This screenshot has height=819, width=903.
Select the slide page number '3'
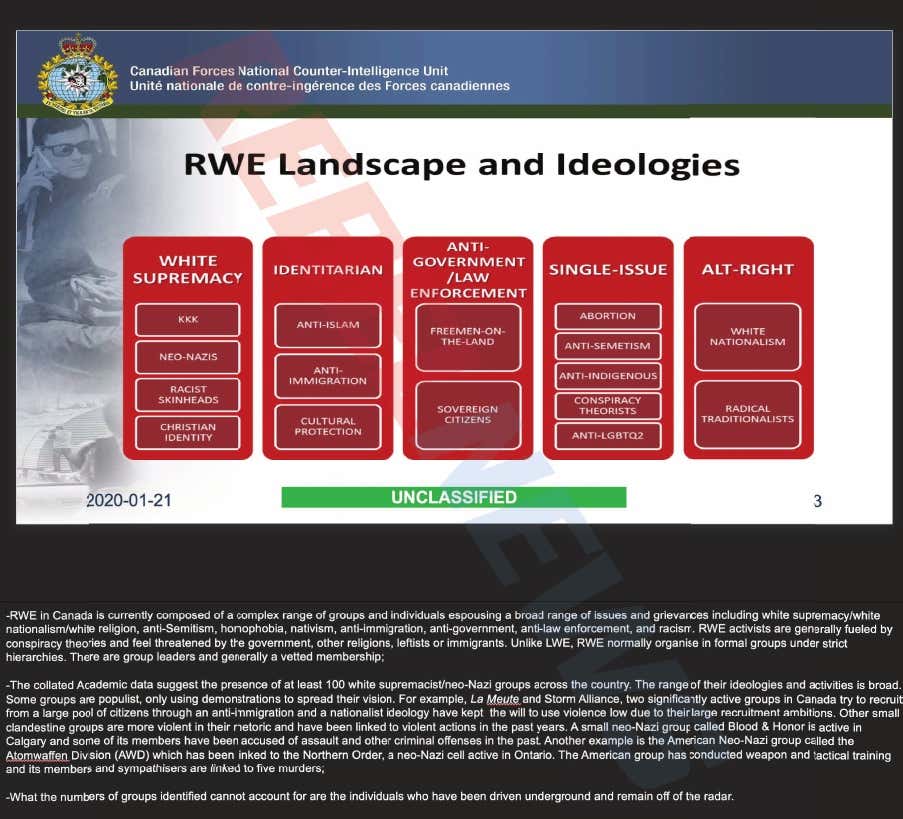click(817, 502)
